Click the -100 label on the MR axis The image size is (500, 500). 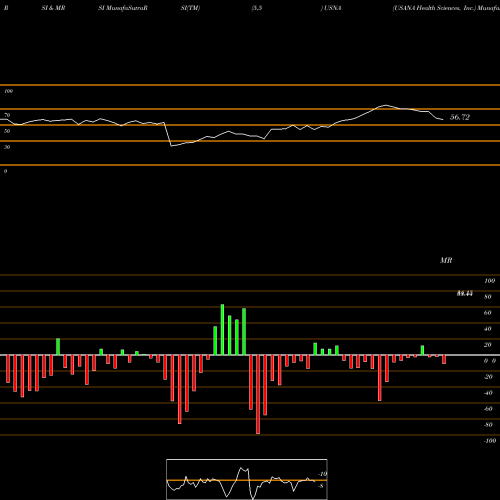click(489, 441)
